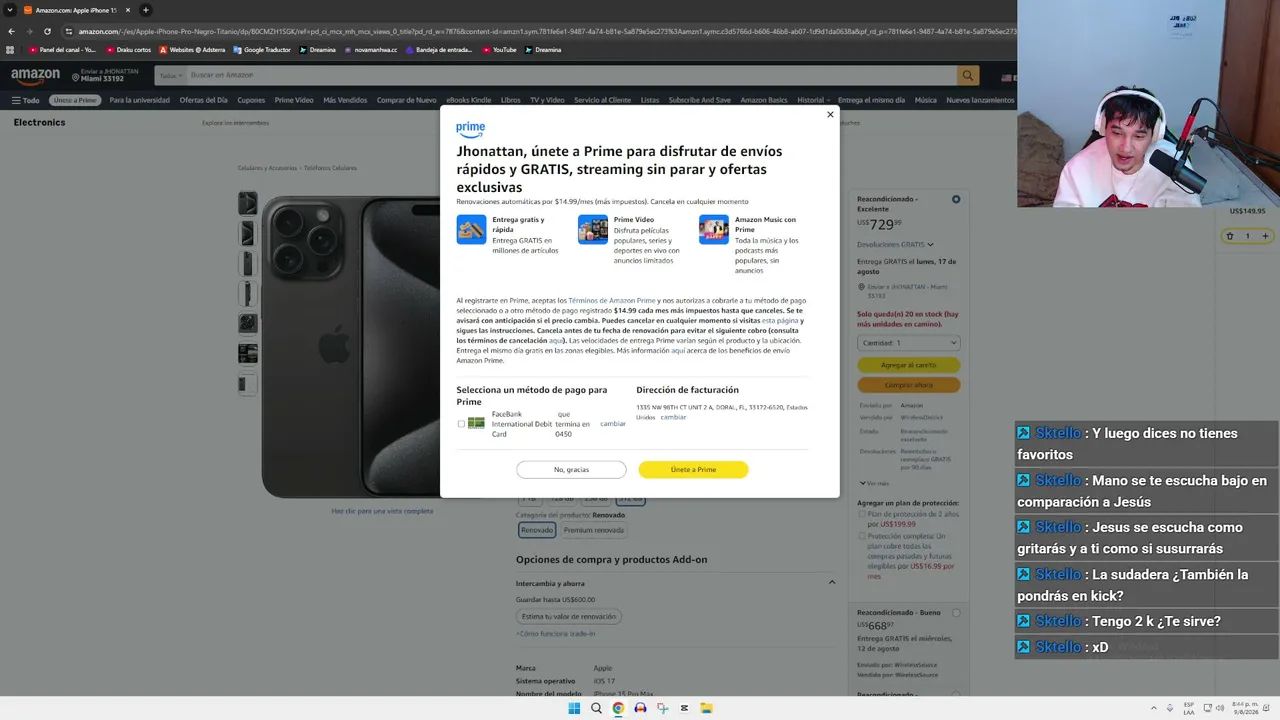Click the 'No, gracias' button
Viewport: 1280px width, 720px height.
[571, 469]
